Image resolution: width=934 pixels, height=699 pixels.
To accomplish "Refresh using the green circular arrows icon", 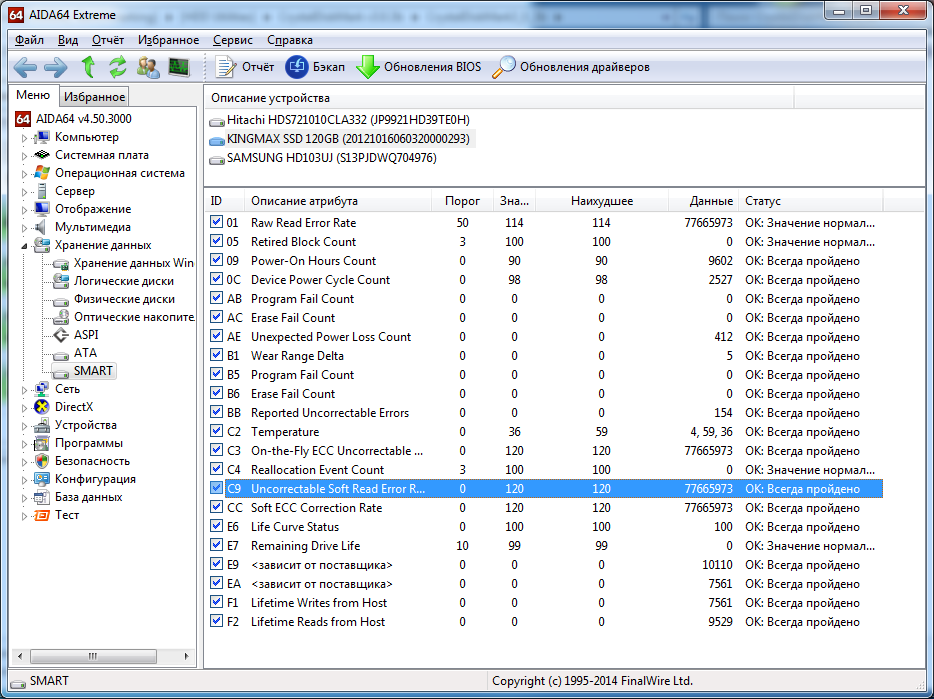I will pyautogui.click(x=117, y=67).
